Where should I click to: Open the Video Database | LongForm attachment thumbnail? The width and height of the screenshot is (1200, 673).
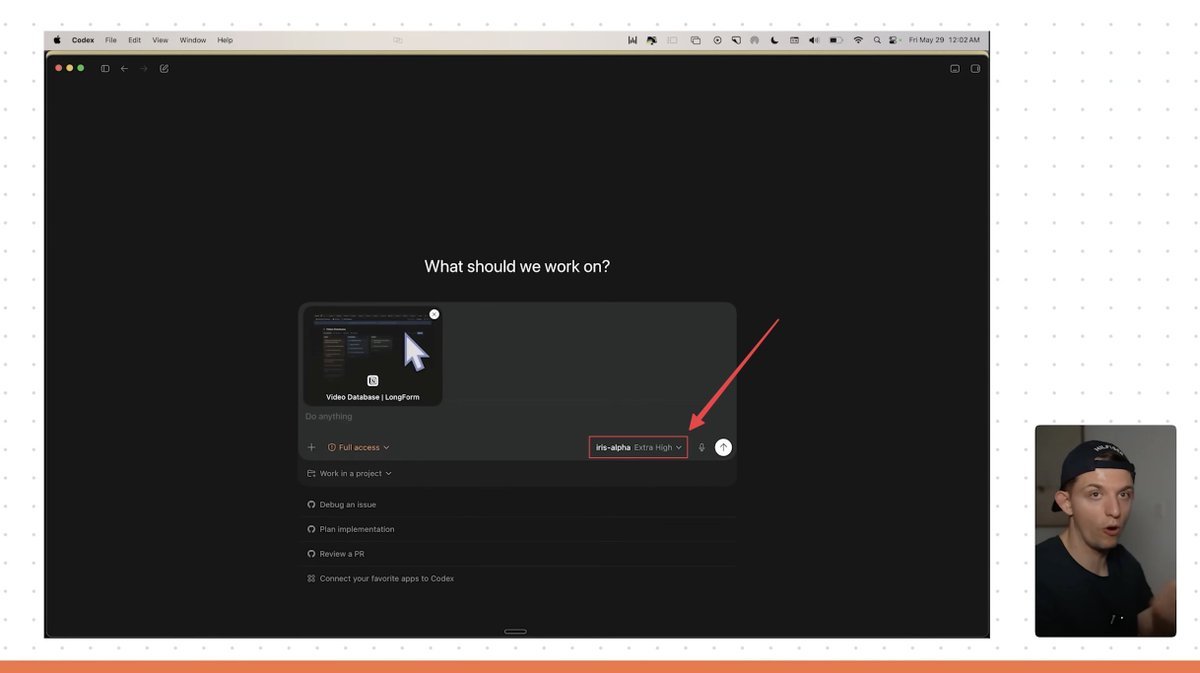[x=372, y=356]
